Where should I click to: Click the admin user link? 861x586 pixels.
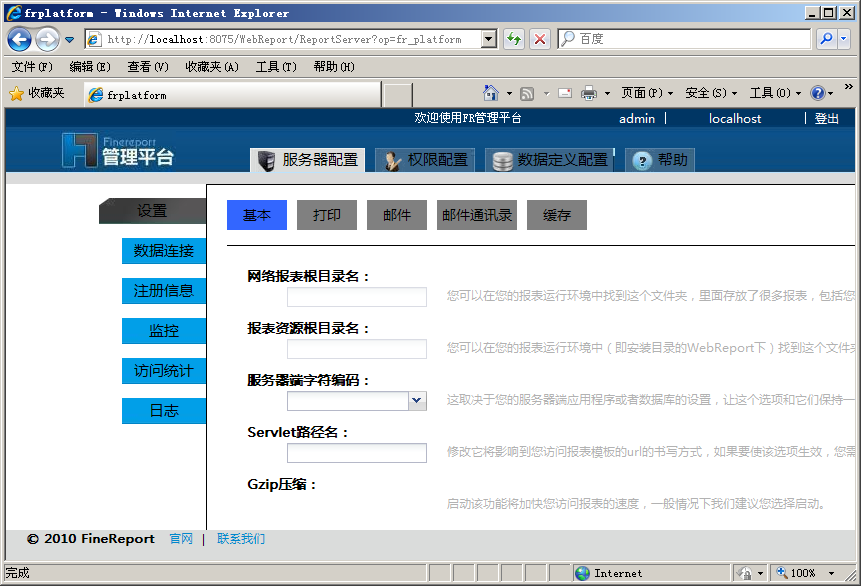[637, 119]
